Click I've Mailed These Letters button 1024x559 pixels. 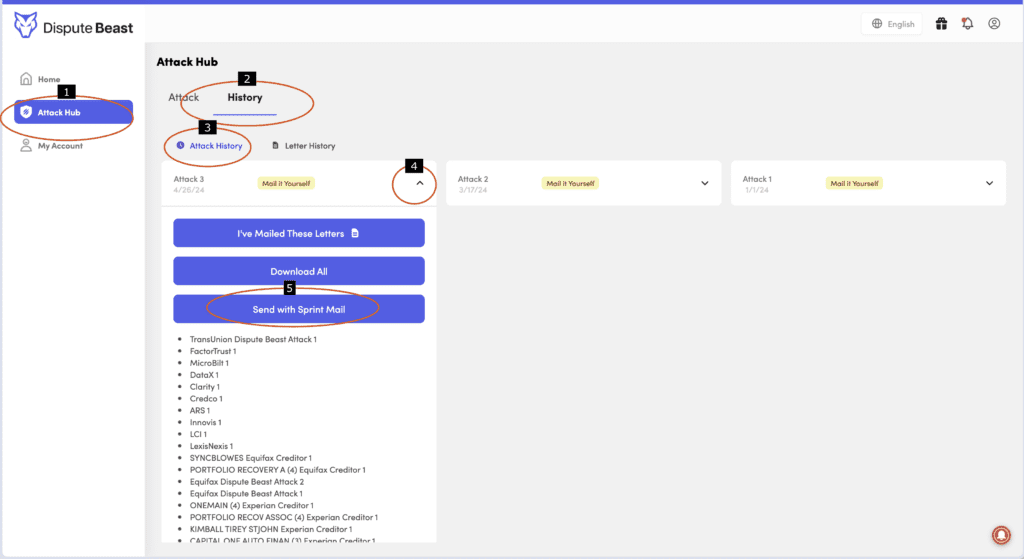point(298,233)
